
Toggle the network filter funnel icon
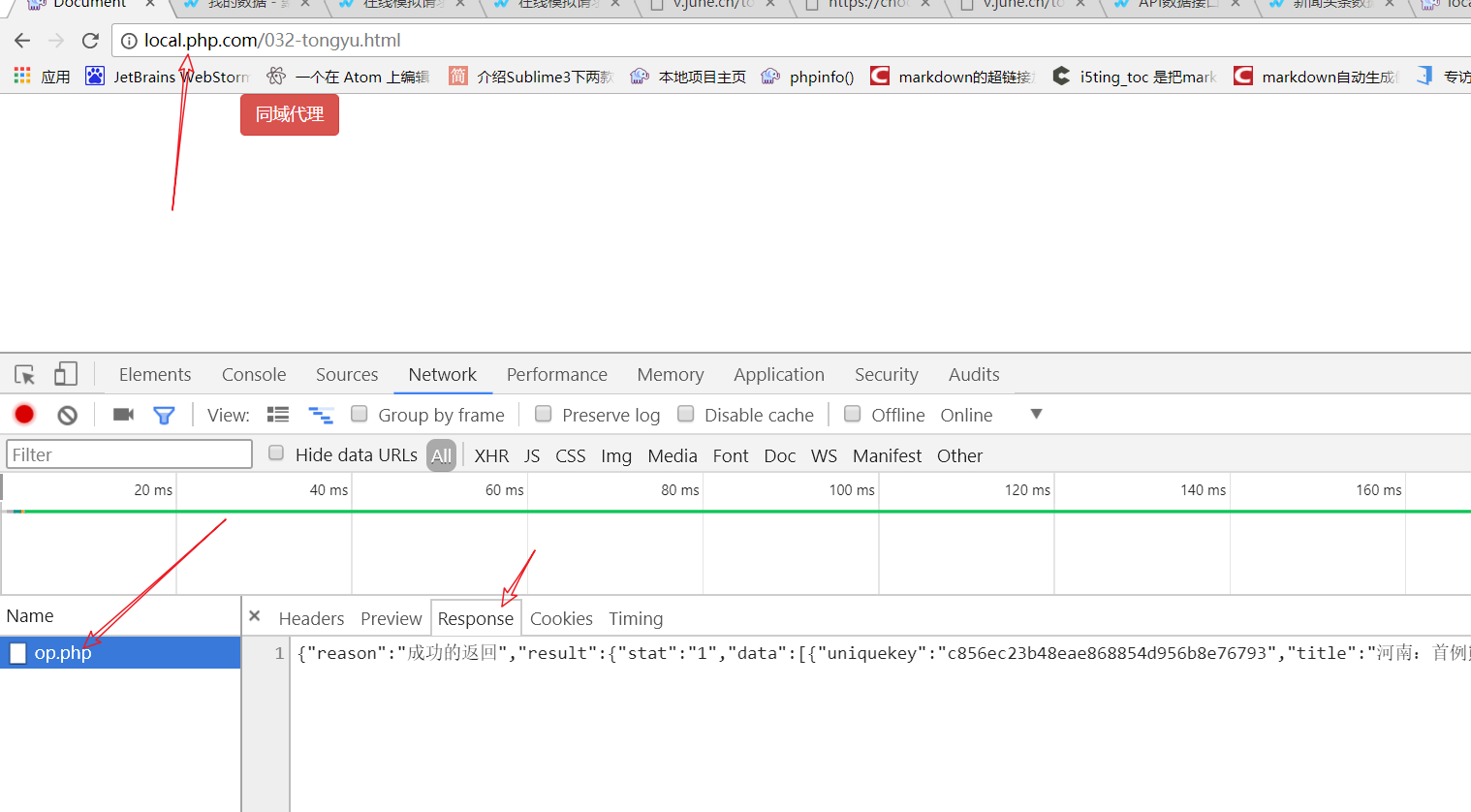(x=164, y=415)
